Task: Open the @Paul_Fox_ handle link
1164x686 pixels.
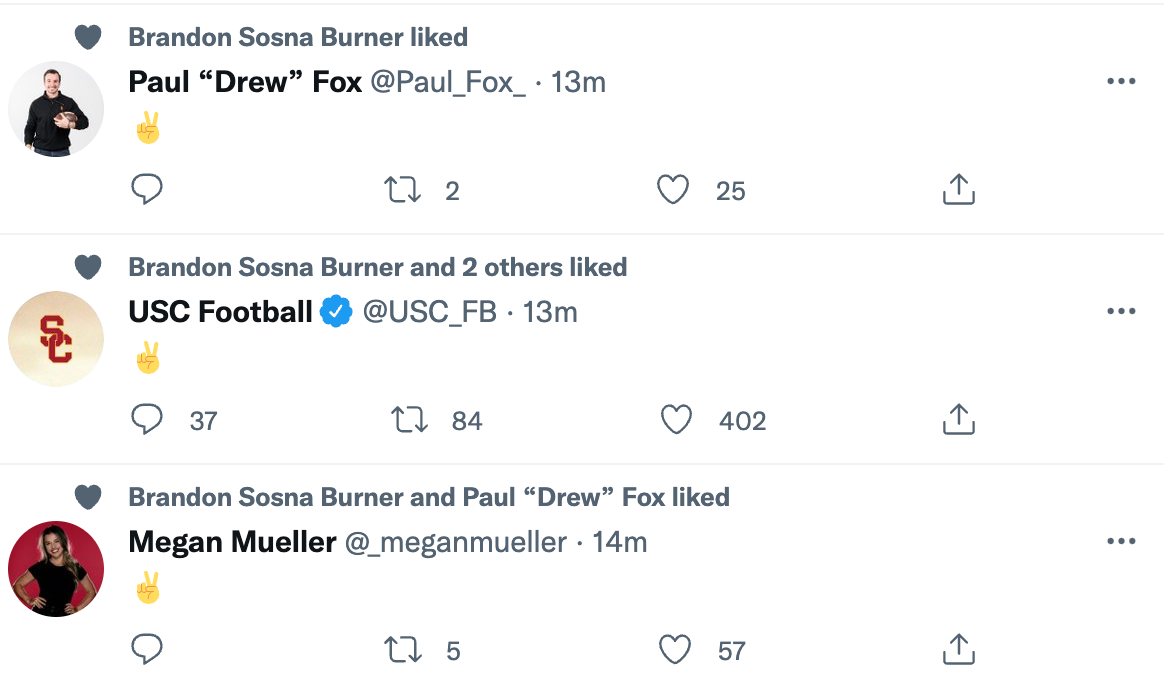Action: (448, 82)
